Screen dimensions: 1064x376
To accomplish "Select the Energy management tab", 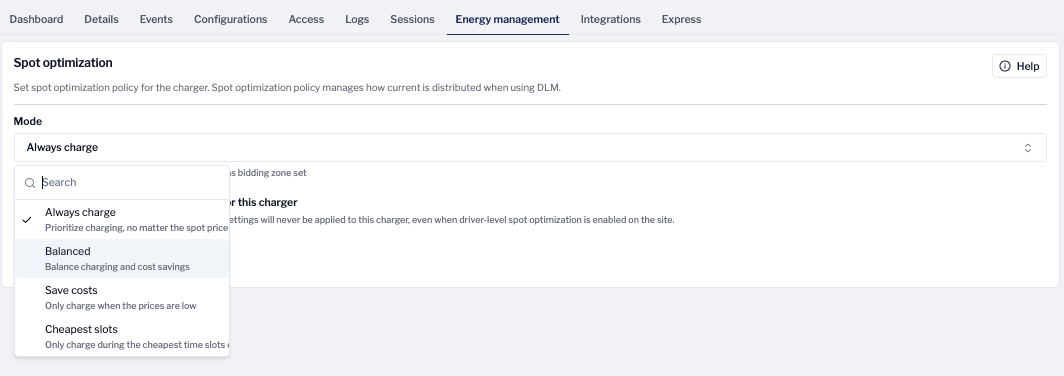I will click(508, 19).
